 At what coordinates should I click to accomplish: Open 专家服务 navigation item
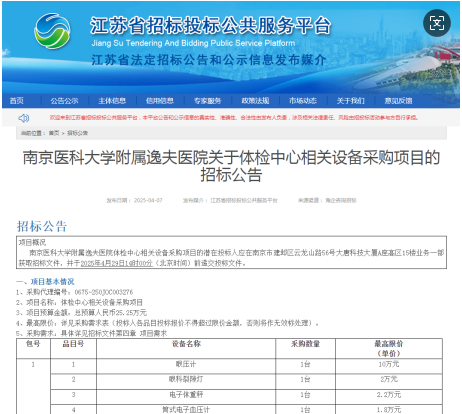coord(208,101)
